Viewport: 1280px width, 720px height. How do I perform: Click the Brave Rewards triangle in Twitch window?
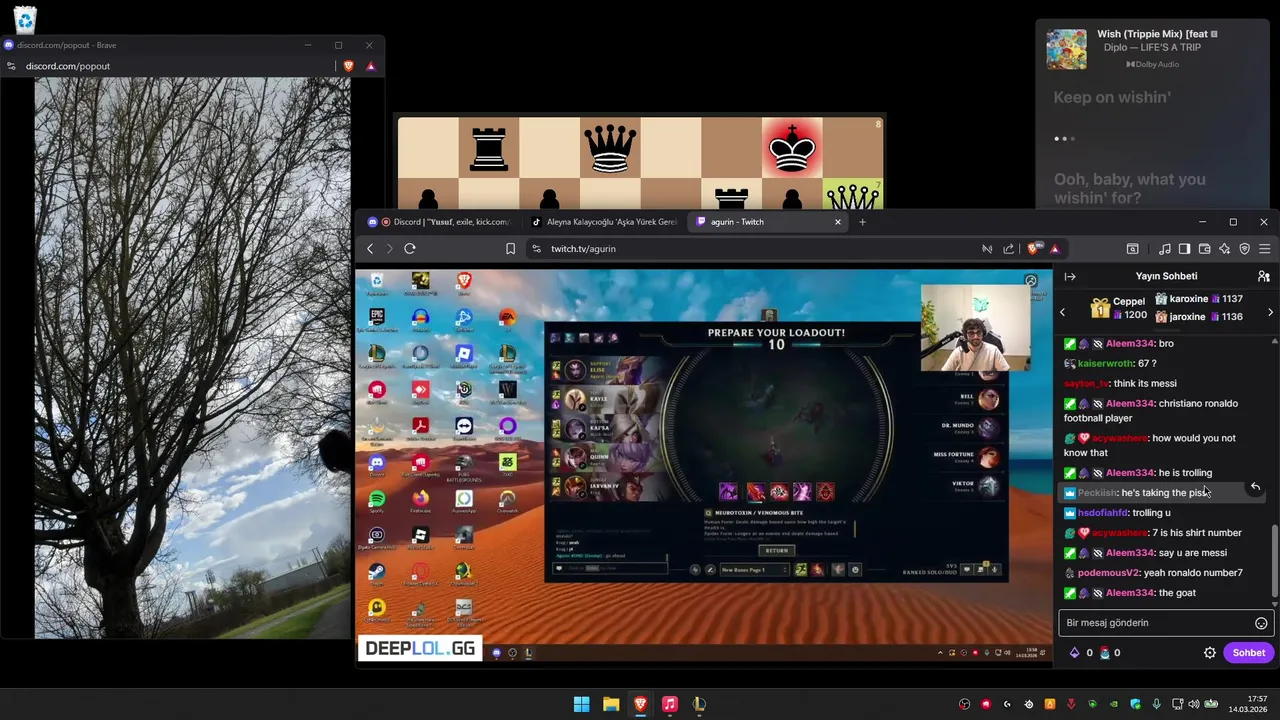pos(1054,249)
